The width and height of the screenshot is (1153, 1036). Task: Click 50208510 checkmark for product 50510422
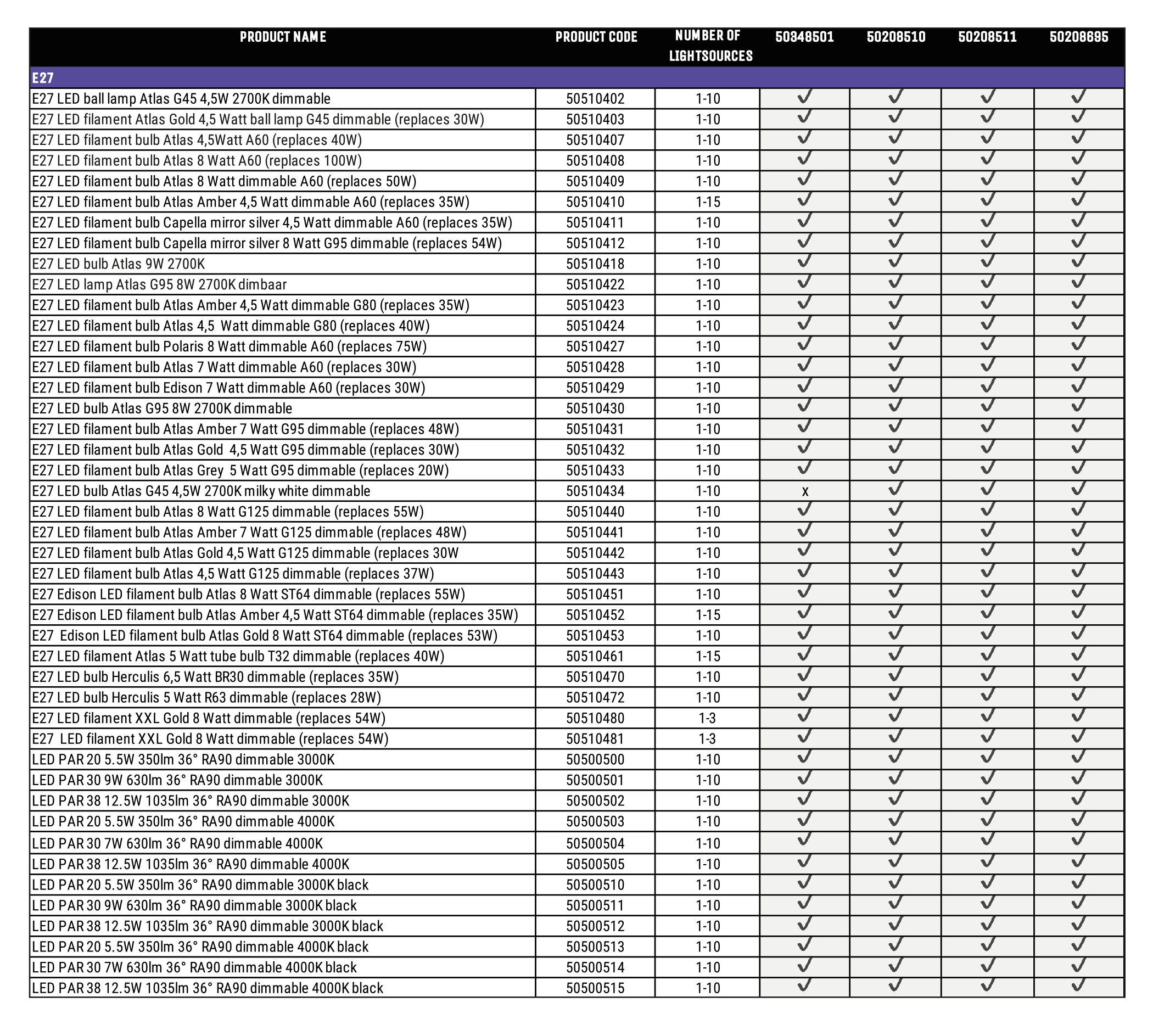tap(895, 283)
